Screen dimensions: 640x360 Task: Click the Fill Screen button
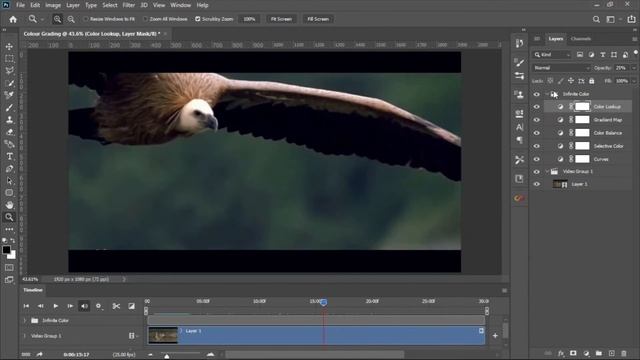point(318,19)
